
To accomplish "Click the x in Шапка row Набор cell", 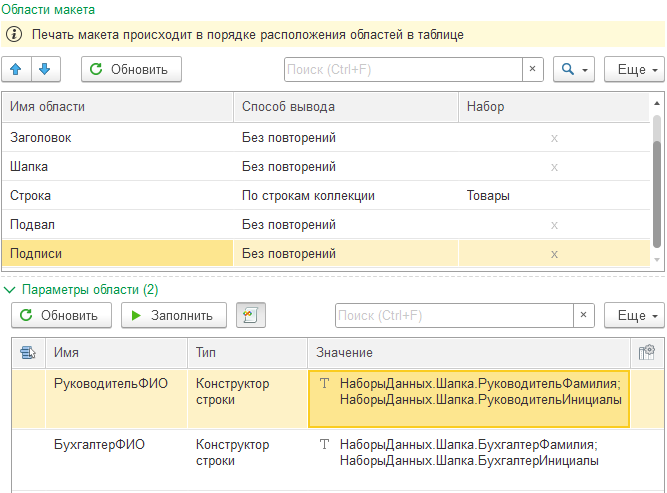I will (x=554, y=167).
